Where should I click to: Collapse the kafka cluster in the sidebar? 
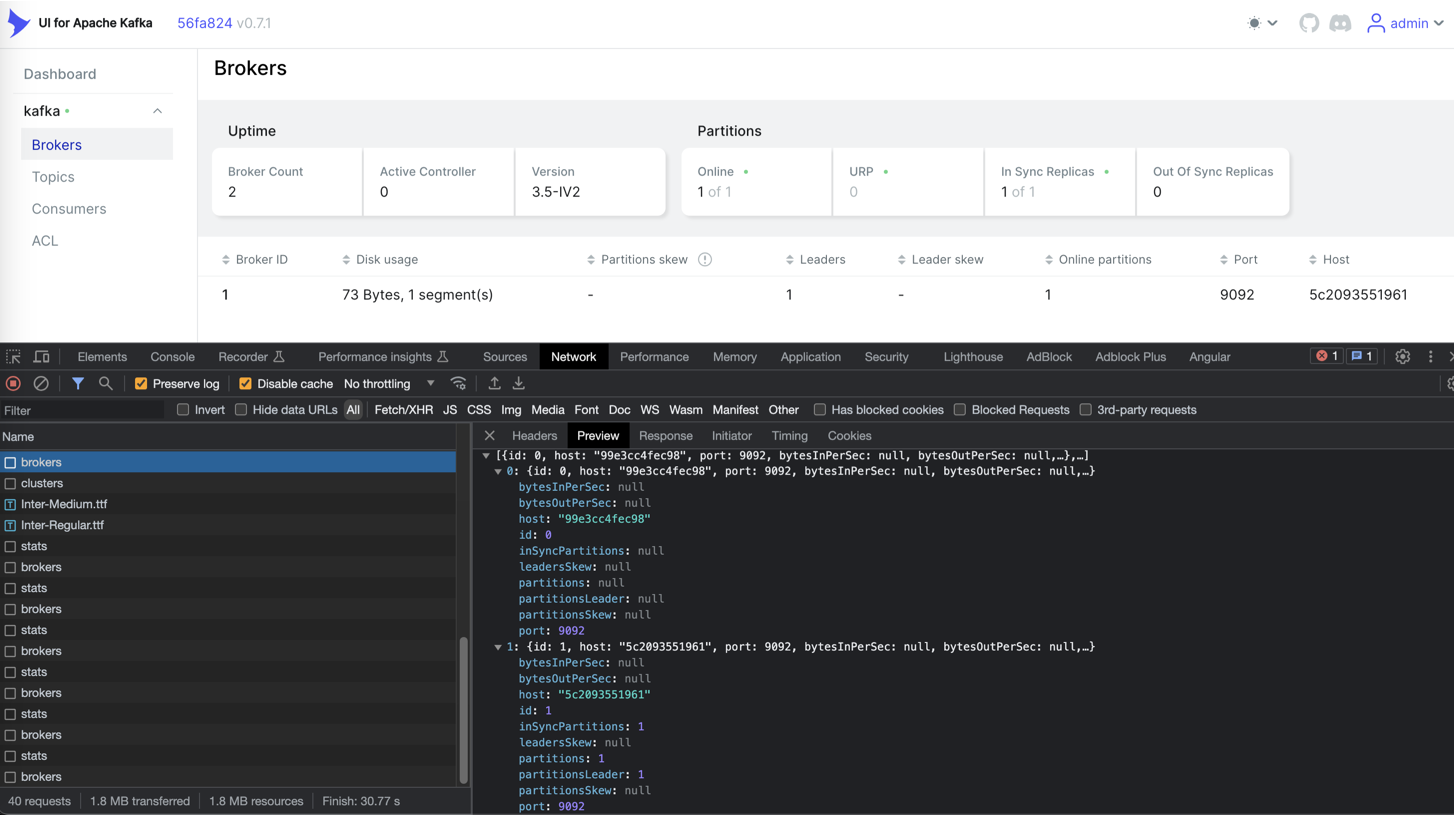[156, 110]
